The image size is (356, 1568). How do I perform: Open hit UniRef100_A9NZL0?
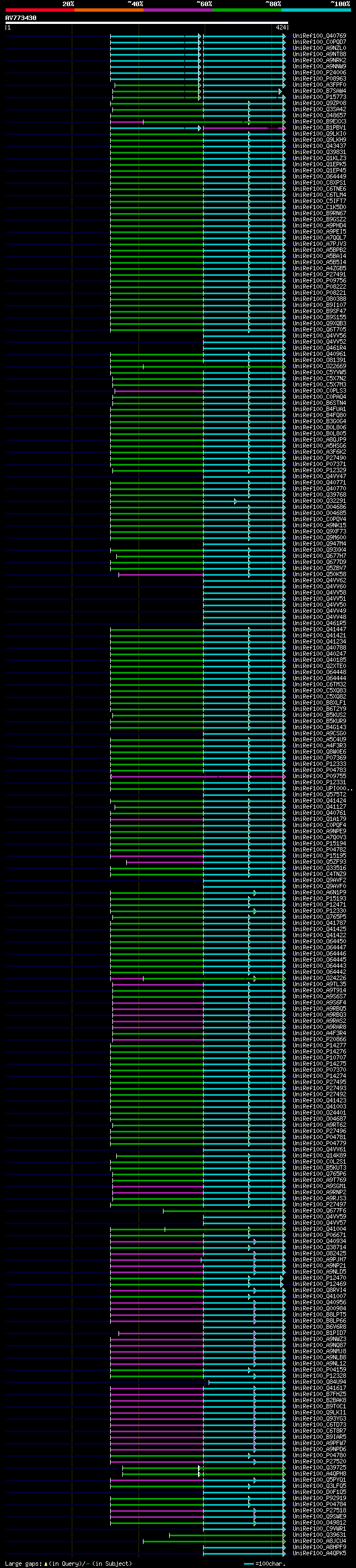(319, 48)
